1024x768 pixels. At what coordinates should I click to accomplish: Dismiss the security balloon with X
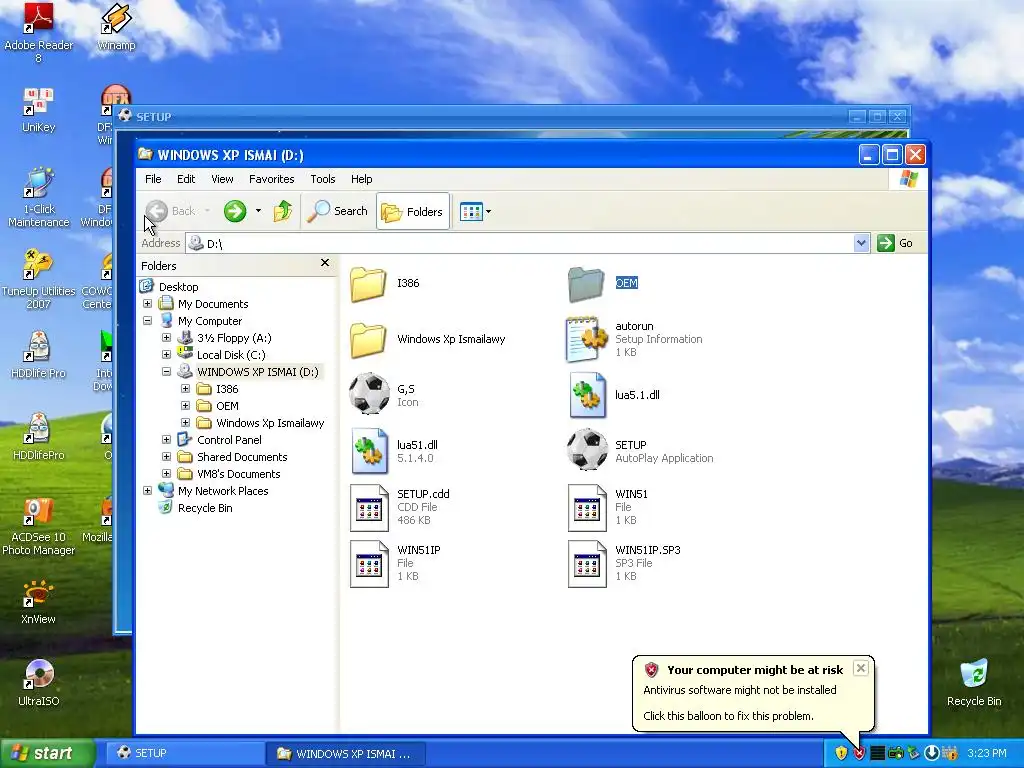point(861,668)
